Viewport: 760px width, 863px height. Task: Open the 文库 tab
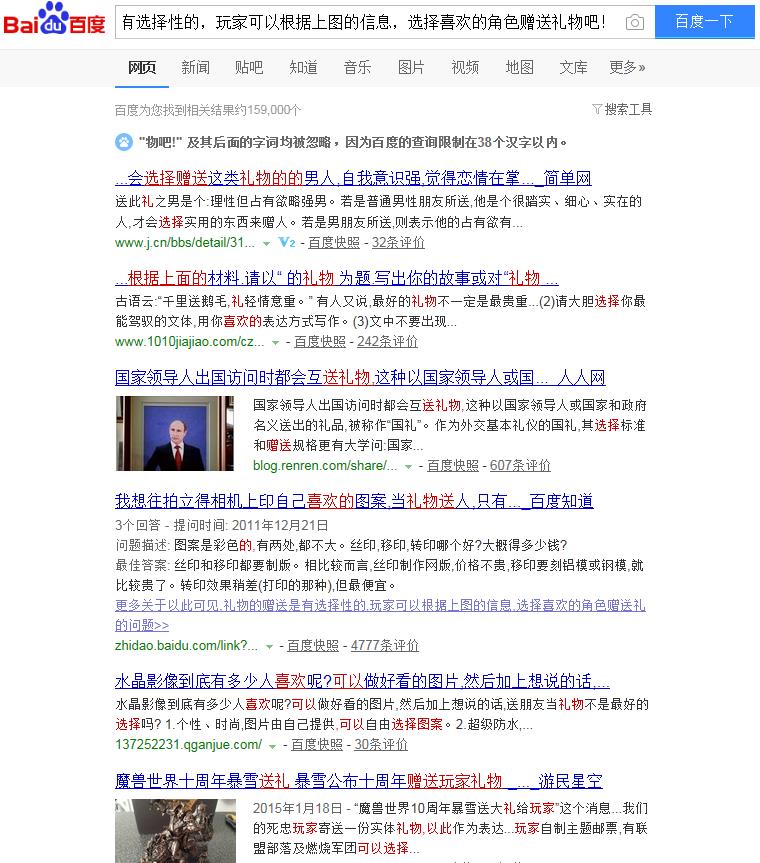pyautogui.click(x=573, y=67)
